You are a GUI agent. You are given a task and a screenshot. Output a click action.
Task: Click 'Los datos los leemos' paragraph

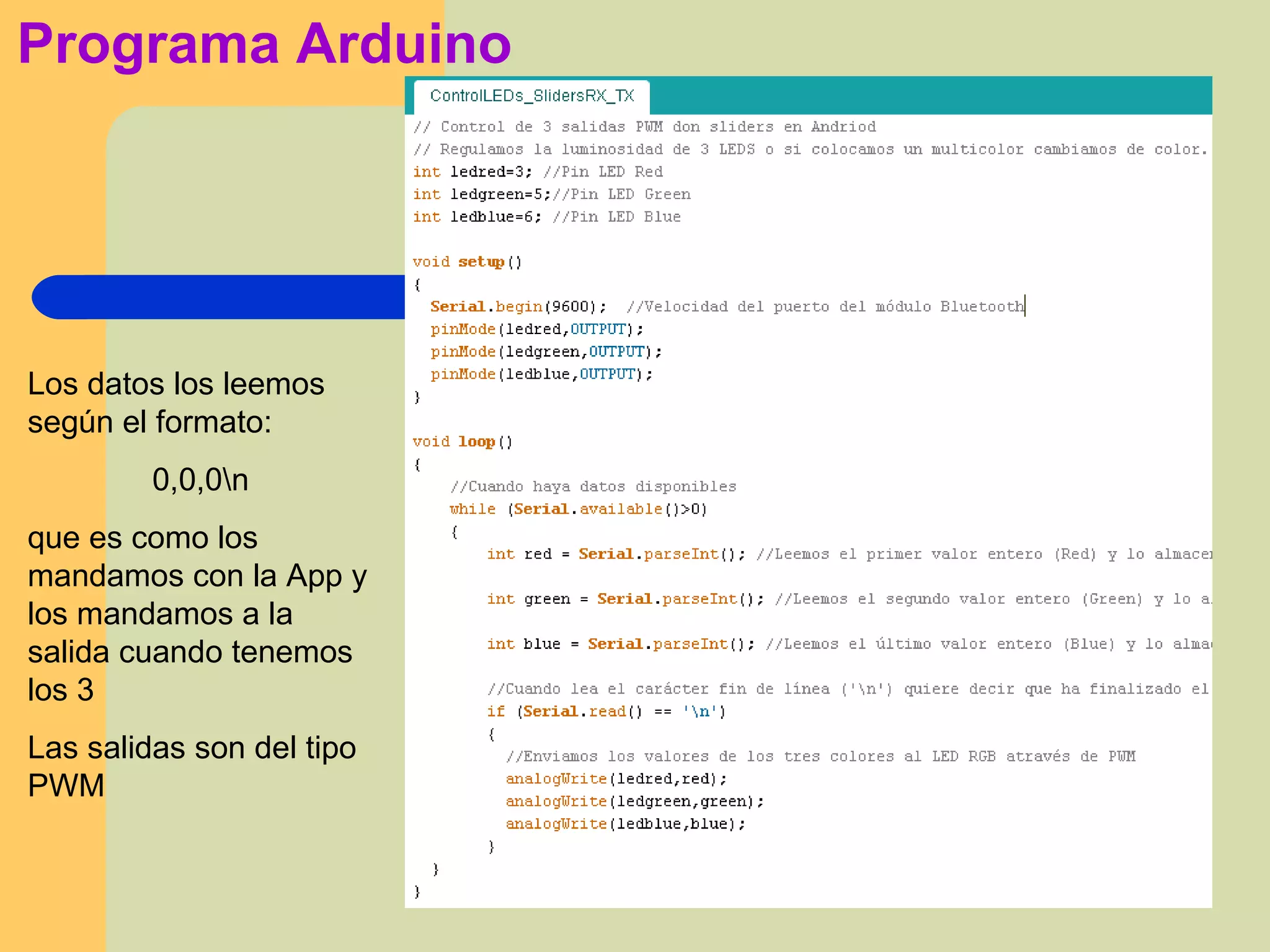[x=176, y=403]
